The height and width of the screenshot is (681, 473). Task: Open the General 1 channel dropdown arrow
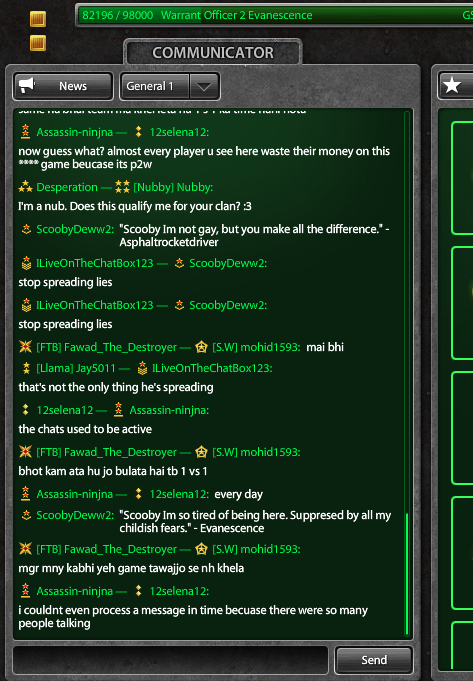pos(204,86)
